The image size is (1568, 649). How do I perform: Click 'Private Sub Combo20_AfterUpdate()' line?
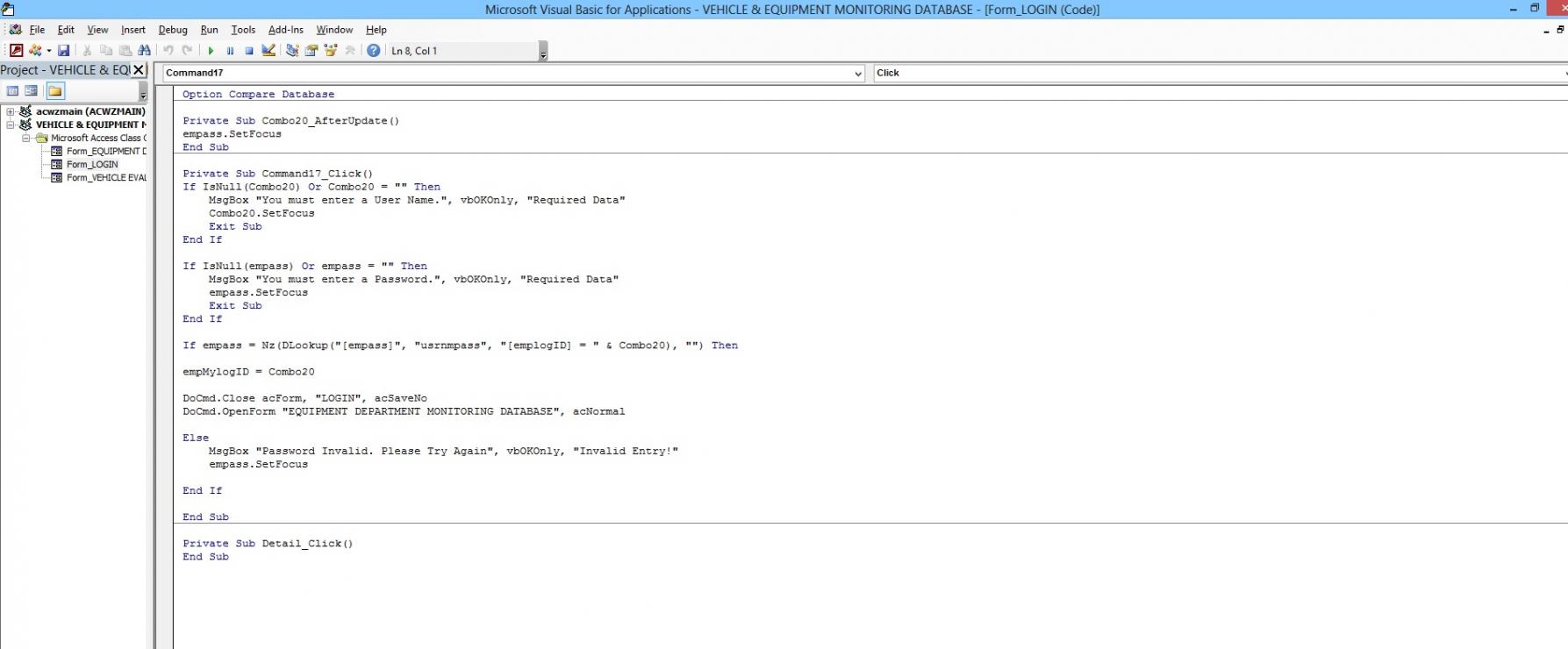[x=290, y=120]
